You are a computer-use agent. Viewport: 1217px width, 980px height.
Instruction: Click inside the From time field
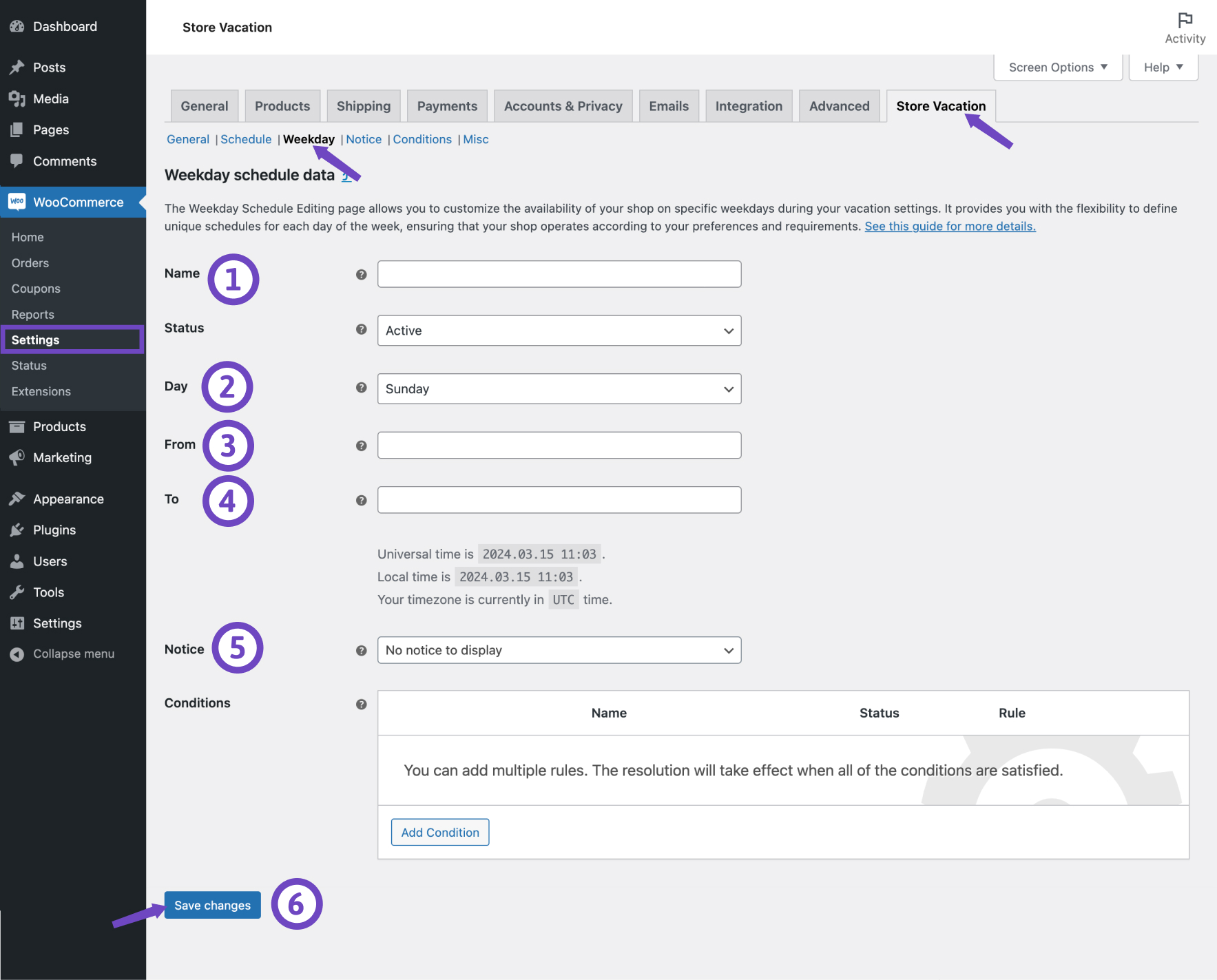tap(559, 445)
